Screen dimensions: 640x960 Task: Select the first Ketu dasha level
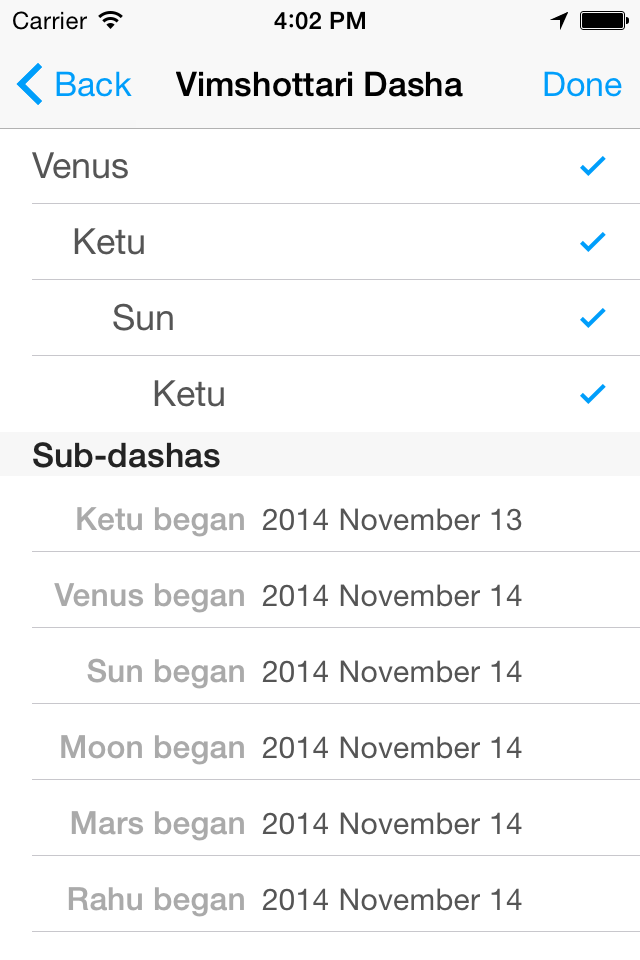(x=320, y=242)
